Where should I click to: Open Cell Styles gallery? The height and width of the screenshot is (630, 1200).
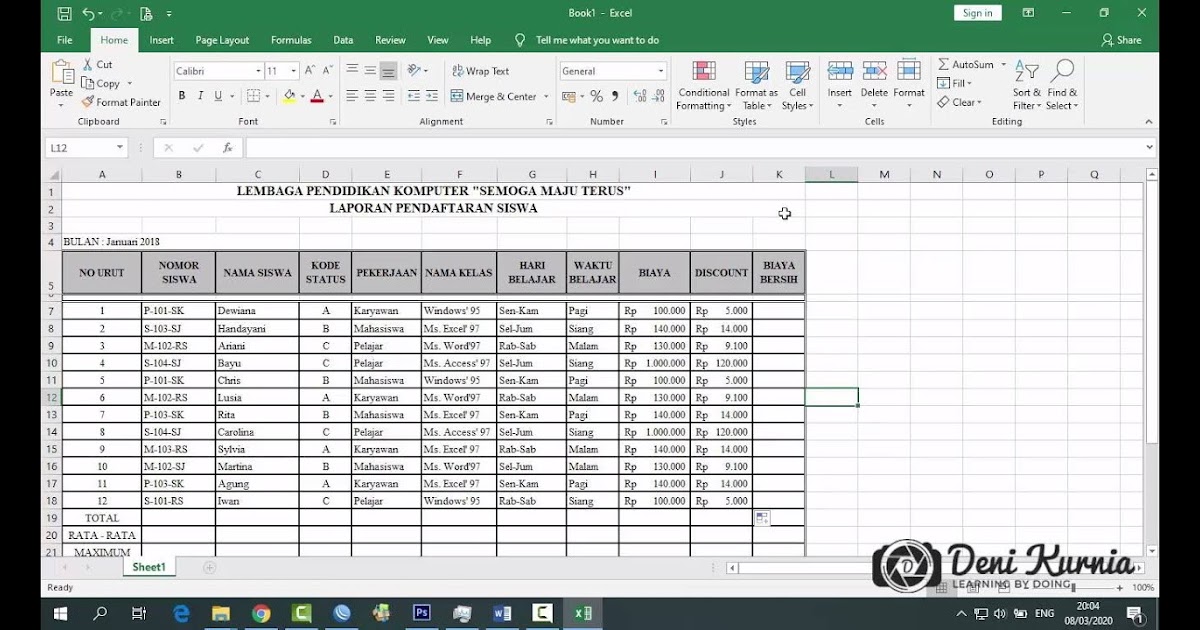(797, 85)
